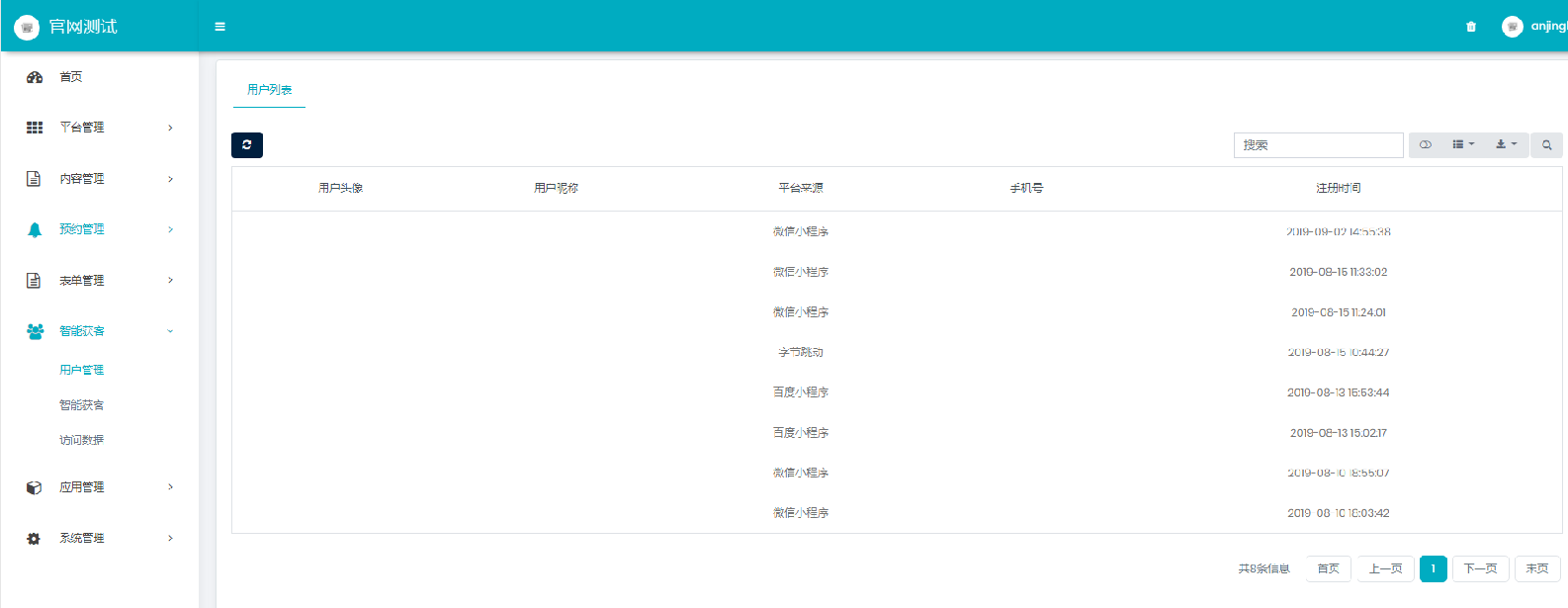Viewport: 1568px width, 608px height.
Task: Click the 用户头像 column header
Action: click(x=341, y=188)
